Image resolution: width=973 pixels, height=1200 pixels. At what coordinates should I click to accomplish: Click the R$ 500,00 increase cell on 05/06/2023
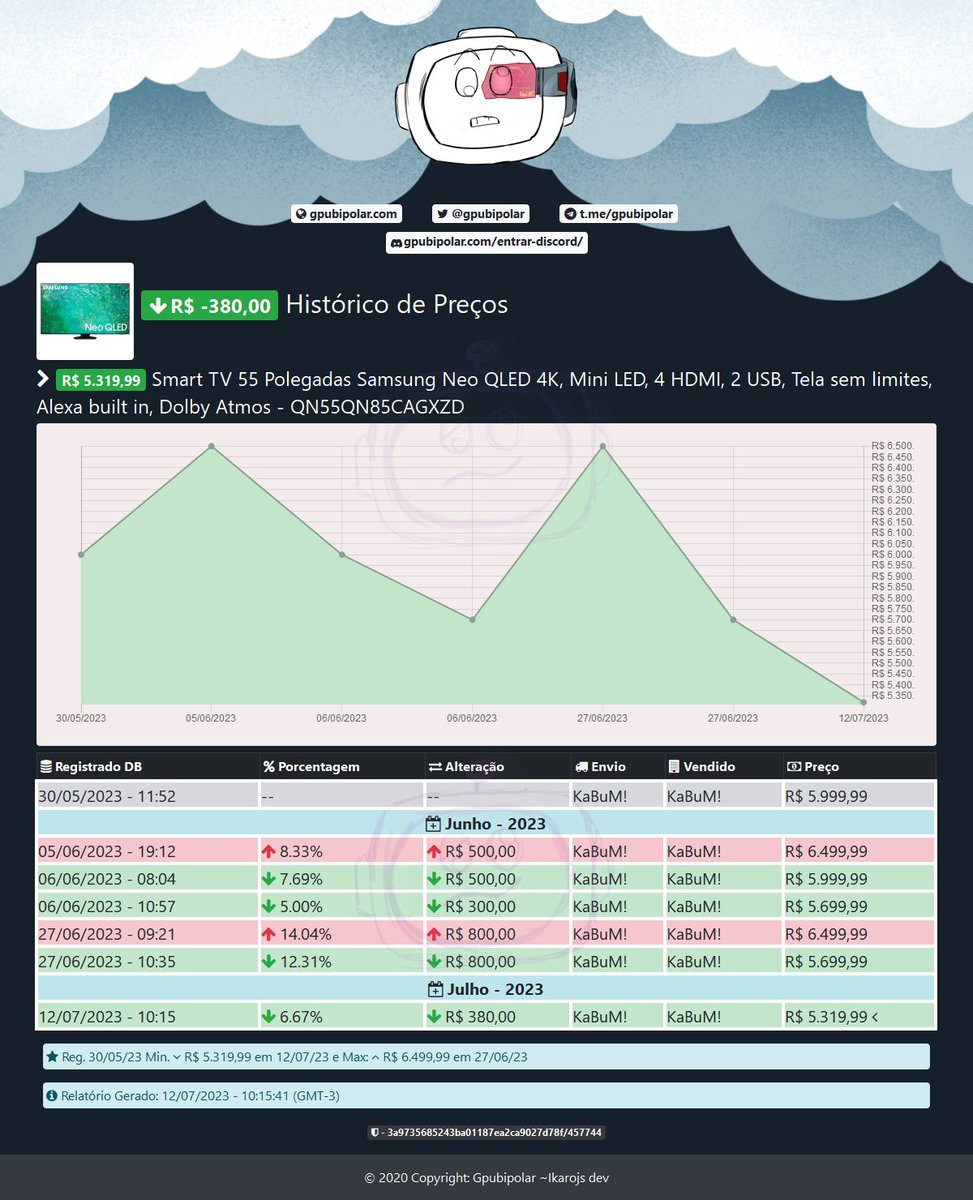pyautogui.click(x=496, y=852)
